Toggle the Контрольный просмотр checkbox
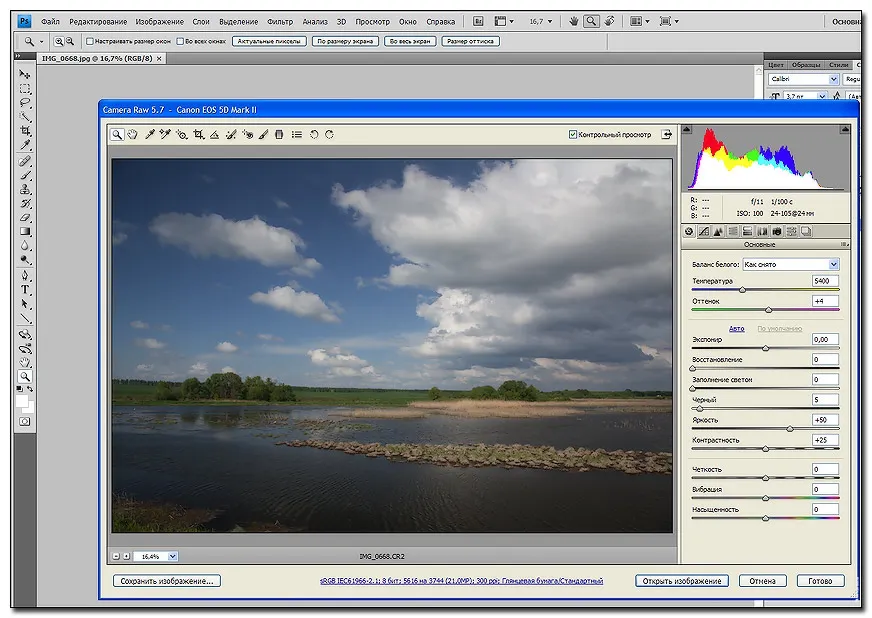872x618 pixels. click(x=573, y=135)
